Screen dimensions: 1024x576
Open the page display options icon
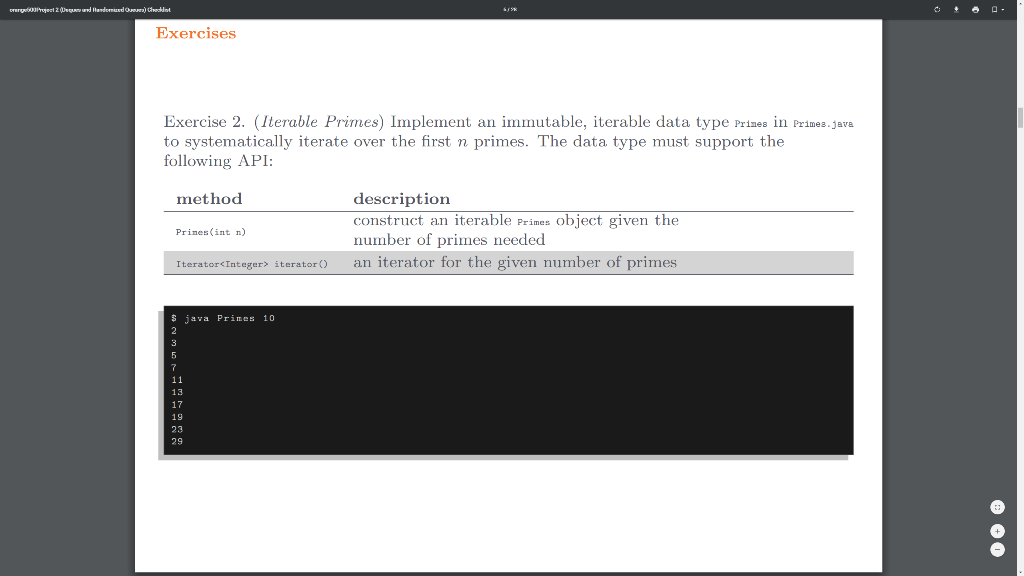994,9
